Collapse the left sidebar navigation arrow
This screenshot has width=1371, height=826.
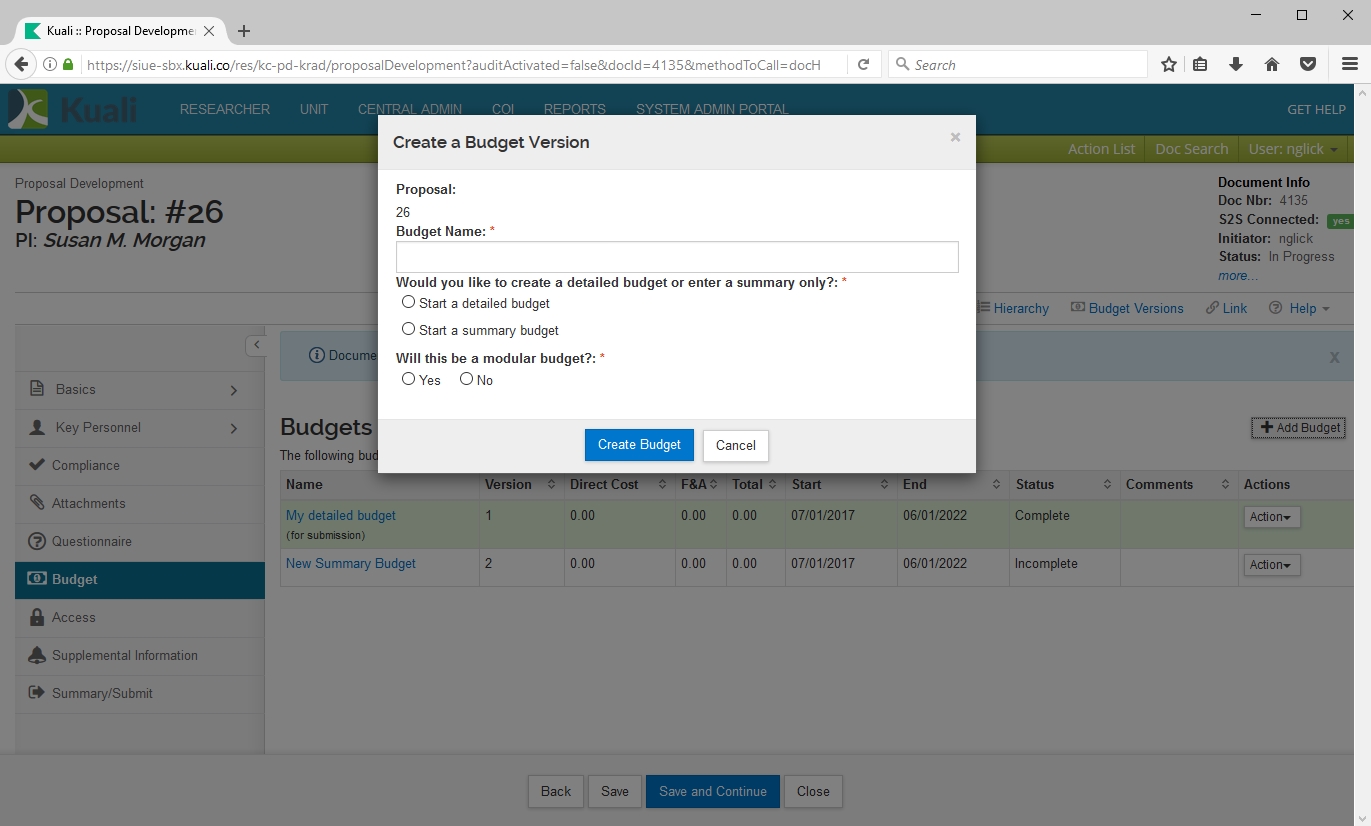[x=256, y=345]
